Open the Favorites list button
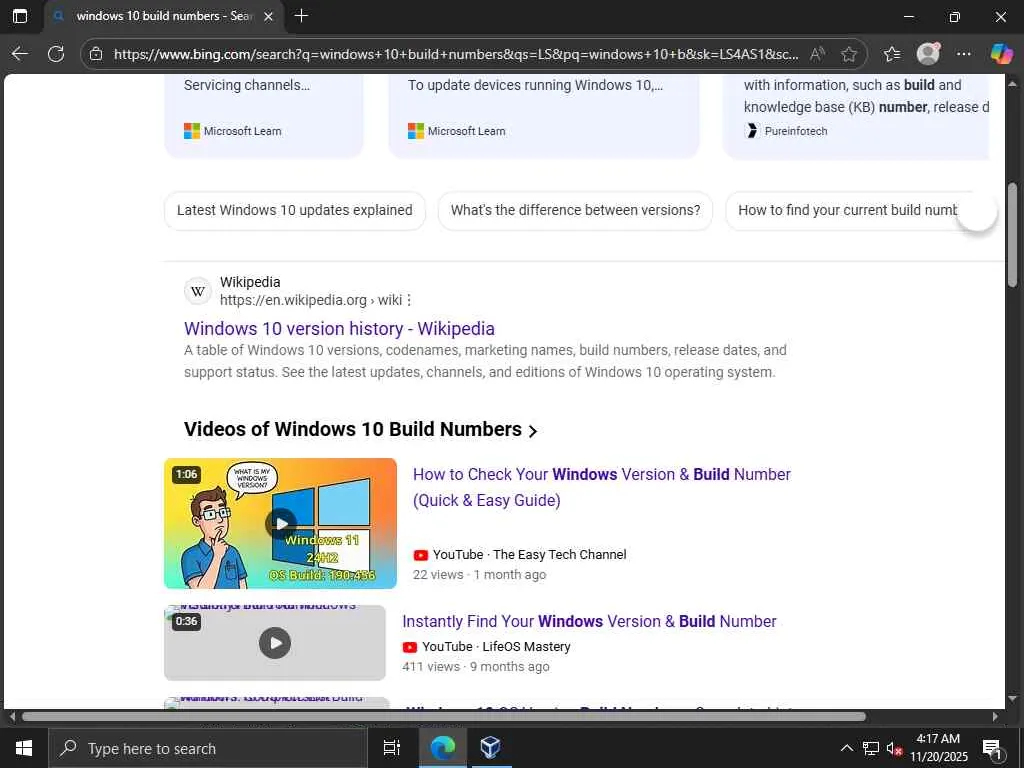The width and height of the screenshot is (1024, 768). [x=892, y=54]
